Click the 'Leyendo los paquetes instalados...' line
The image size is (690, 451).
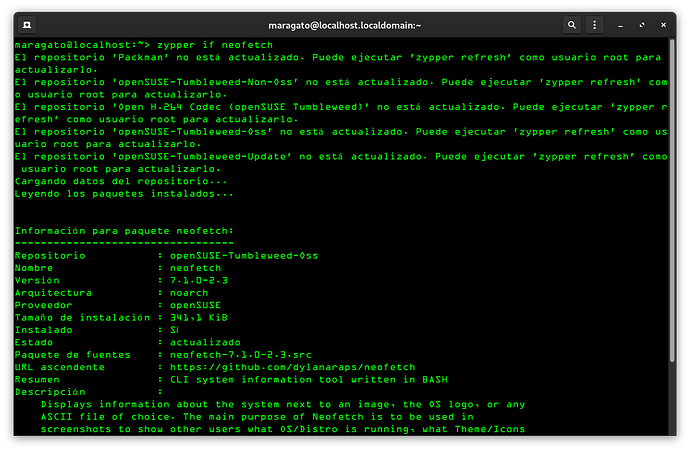point(124,194)
